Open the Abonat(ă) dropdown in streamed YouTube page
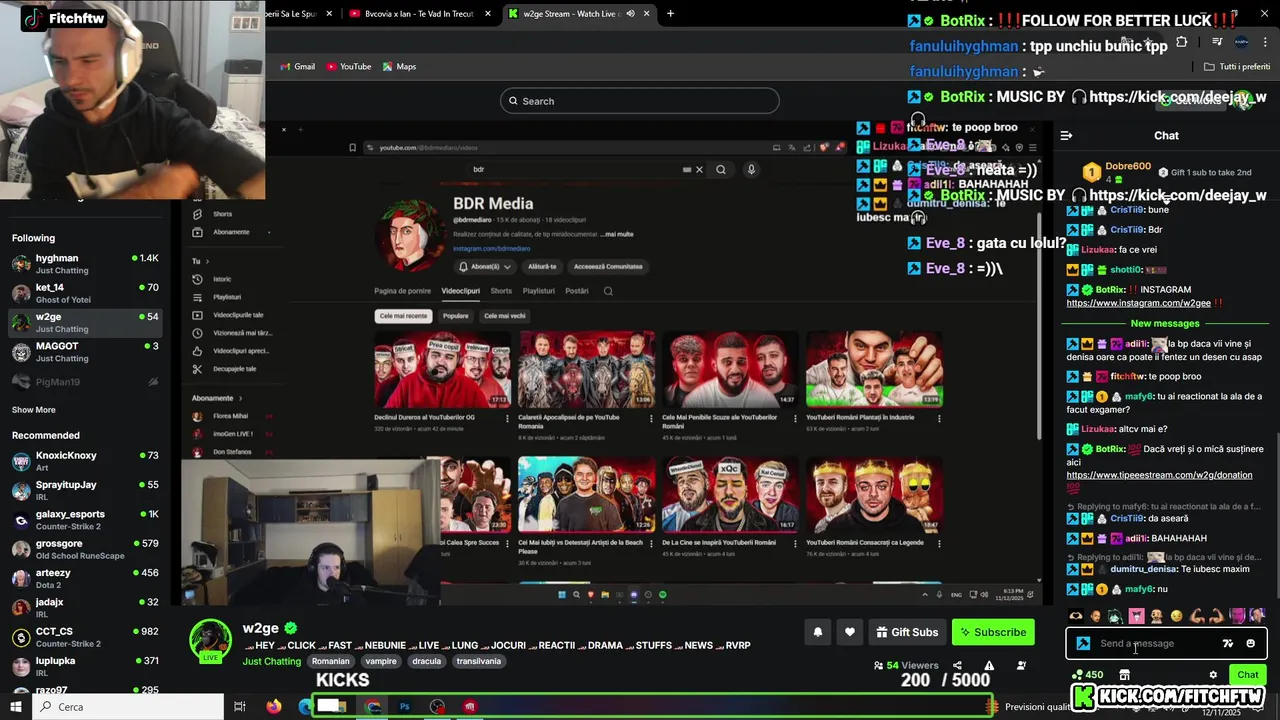The height and width of the screenshot is (720, 1280). [484, 267]
